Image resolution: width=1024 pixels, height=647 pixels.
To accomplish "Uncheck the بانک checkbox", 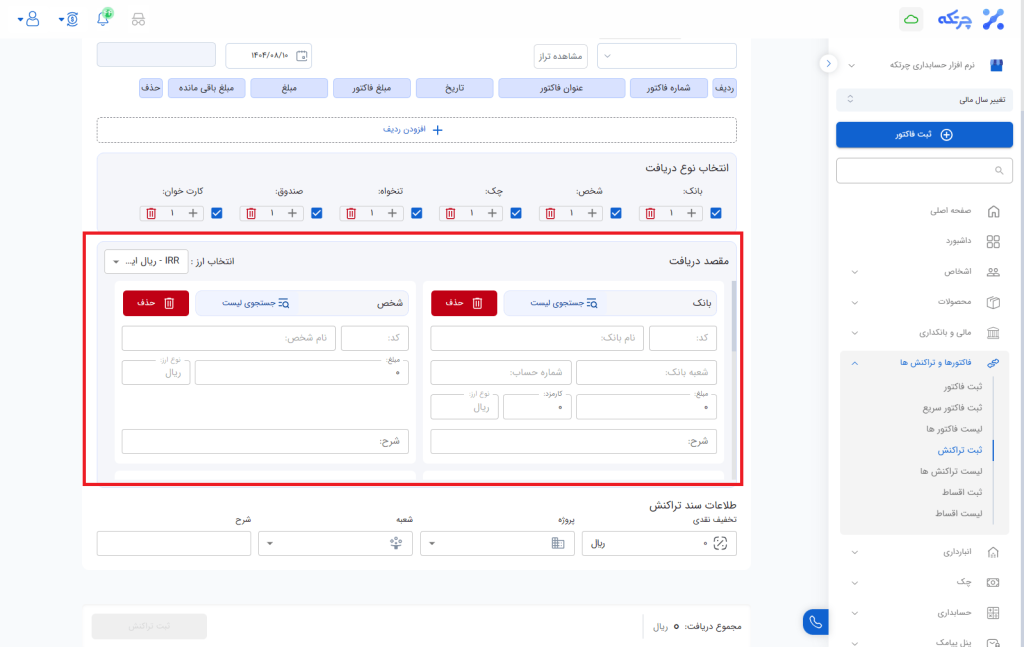I will (x=716, y=213).
